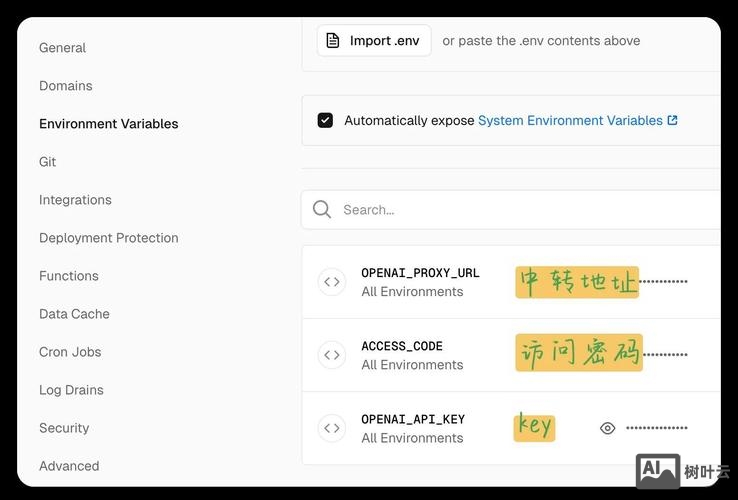
Task: Click the code icon beside OPENAI_PROXY_URL
Action: [332, 282]
